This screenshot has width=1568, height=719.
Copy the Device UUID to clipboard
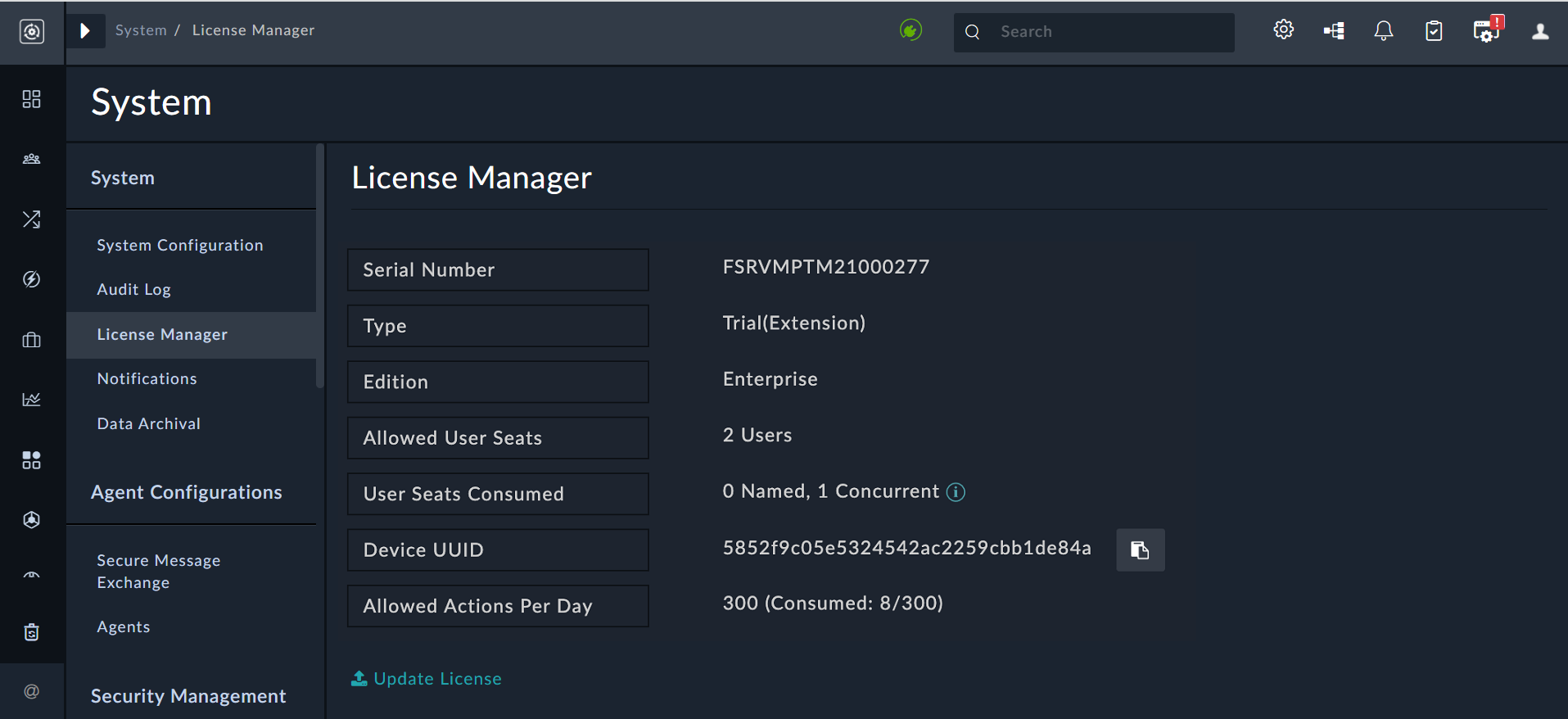point(1140,549)
